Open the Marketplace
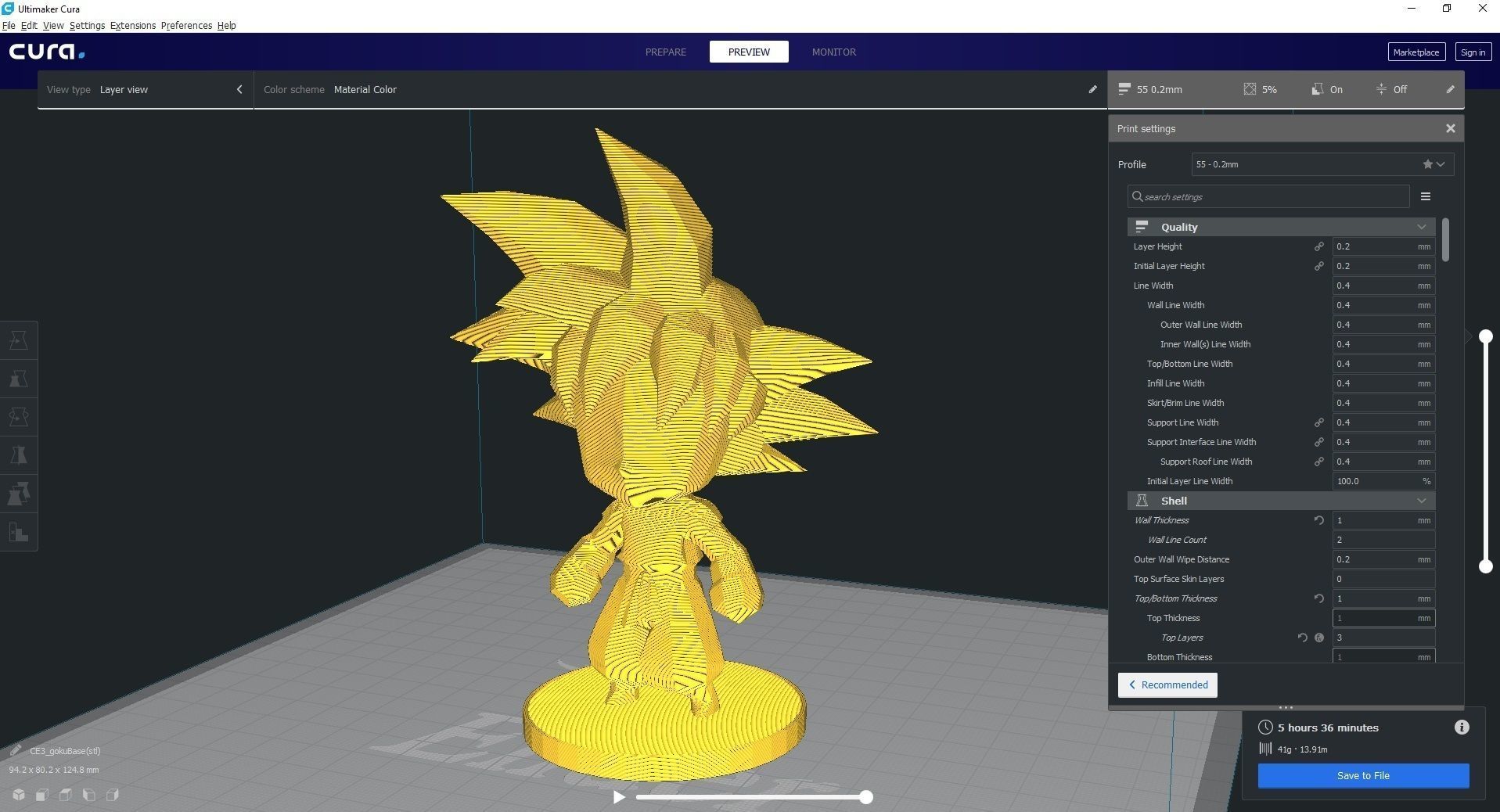The image size is (1500, 812). (x=1415, y=52)
